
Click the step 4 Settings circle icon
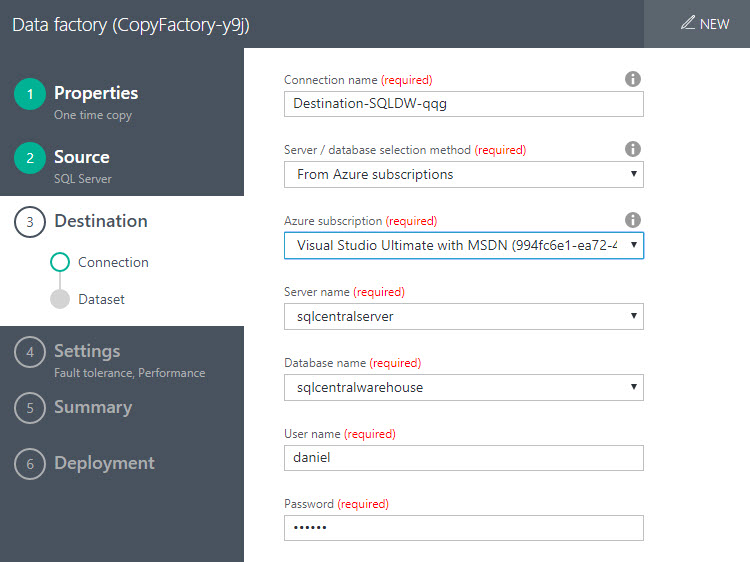30,352
